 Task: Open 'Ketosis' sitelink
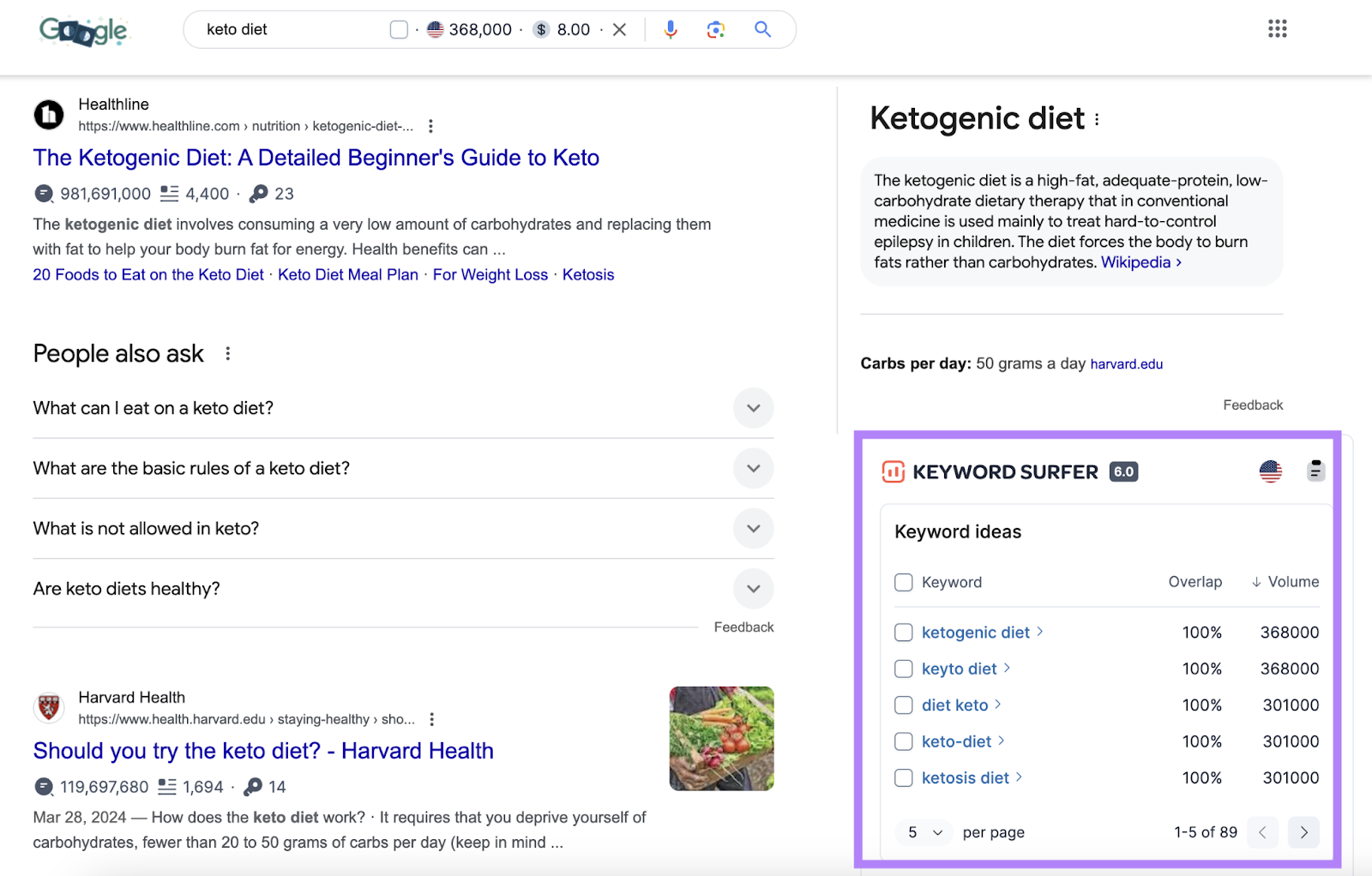tap(588, 275)
